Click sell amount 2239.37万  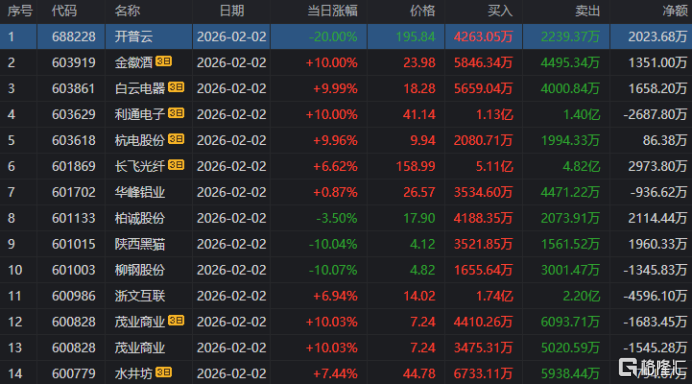(x=570, y=37)
